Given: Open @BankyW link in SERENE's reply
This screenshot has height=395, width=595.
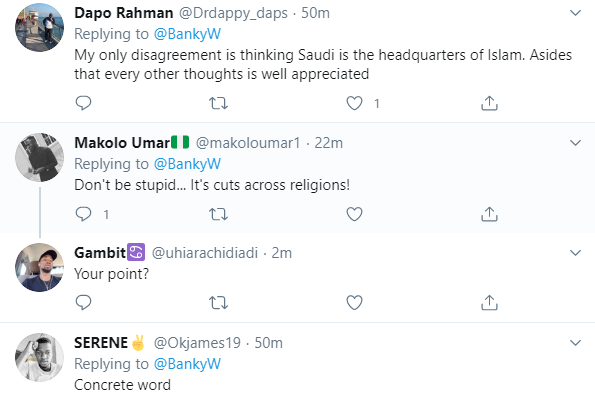Looking at the screenshot, I should 187,364.
